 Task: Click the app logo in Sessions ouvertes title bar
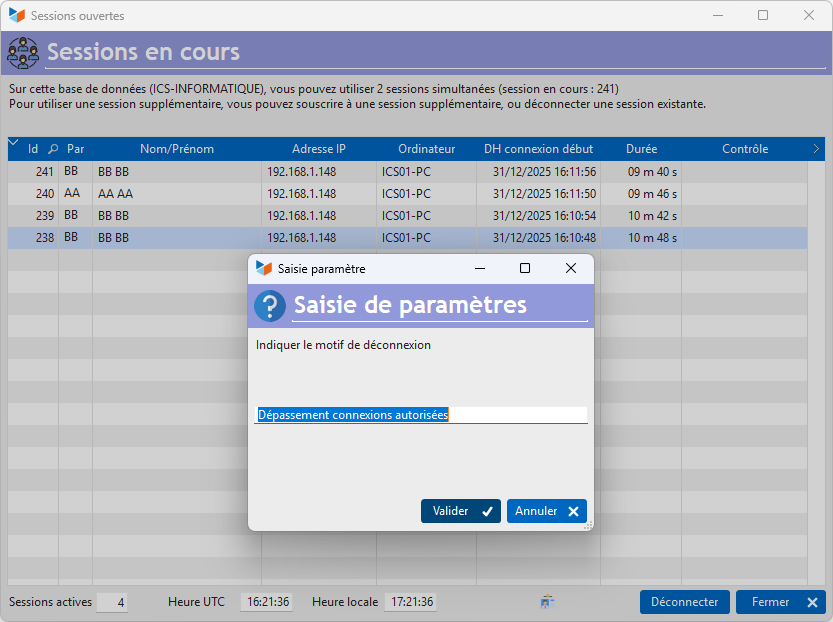pos(16,16)
